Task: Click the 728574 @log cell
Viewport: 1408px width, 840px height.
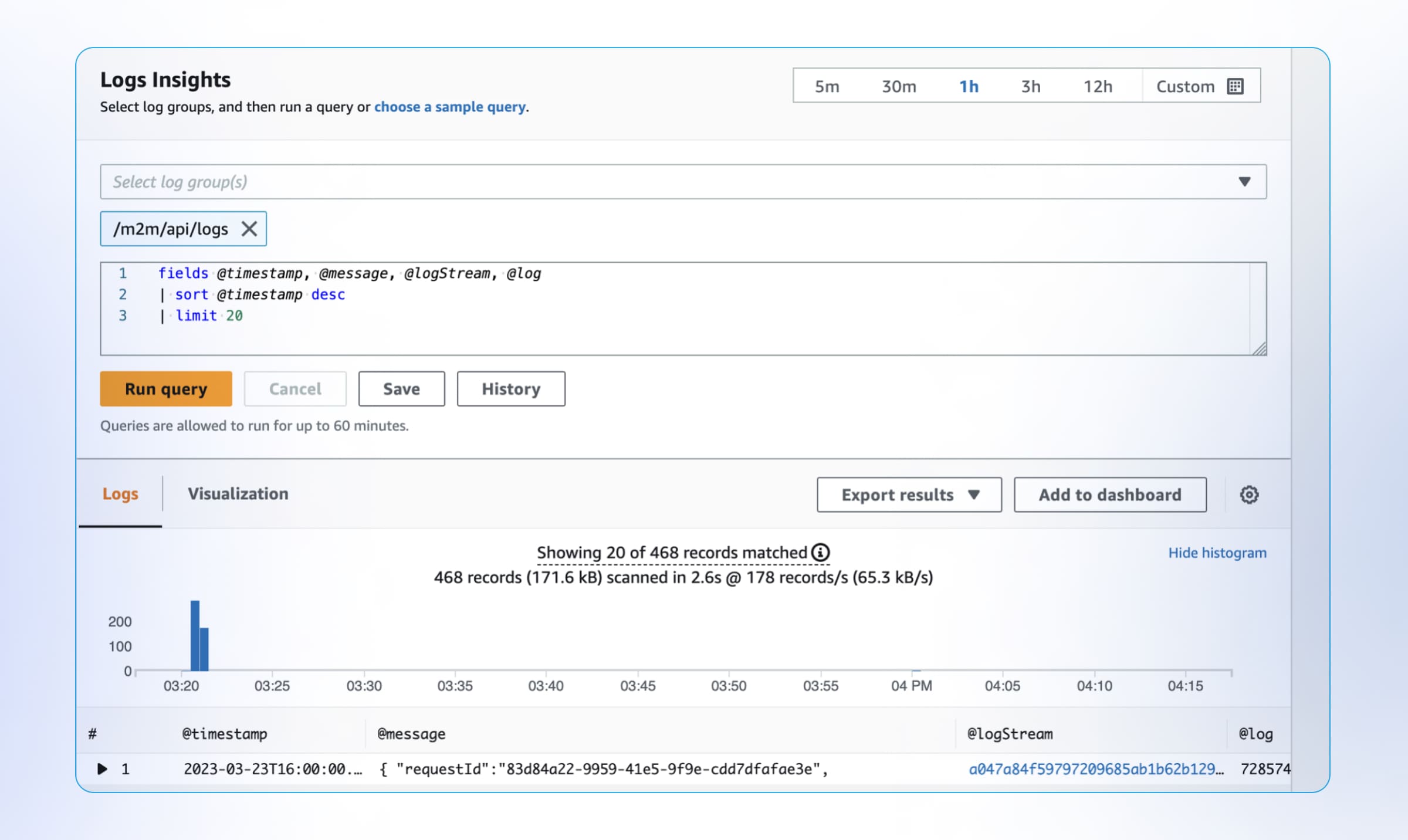Action: tap(1265, 769)
